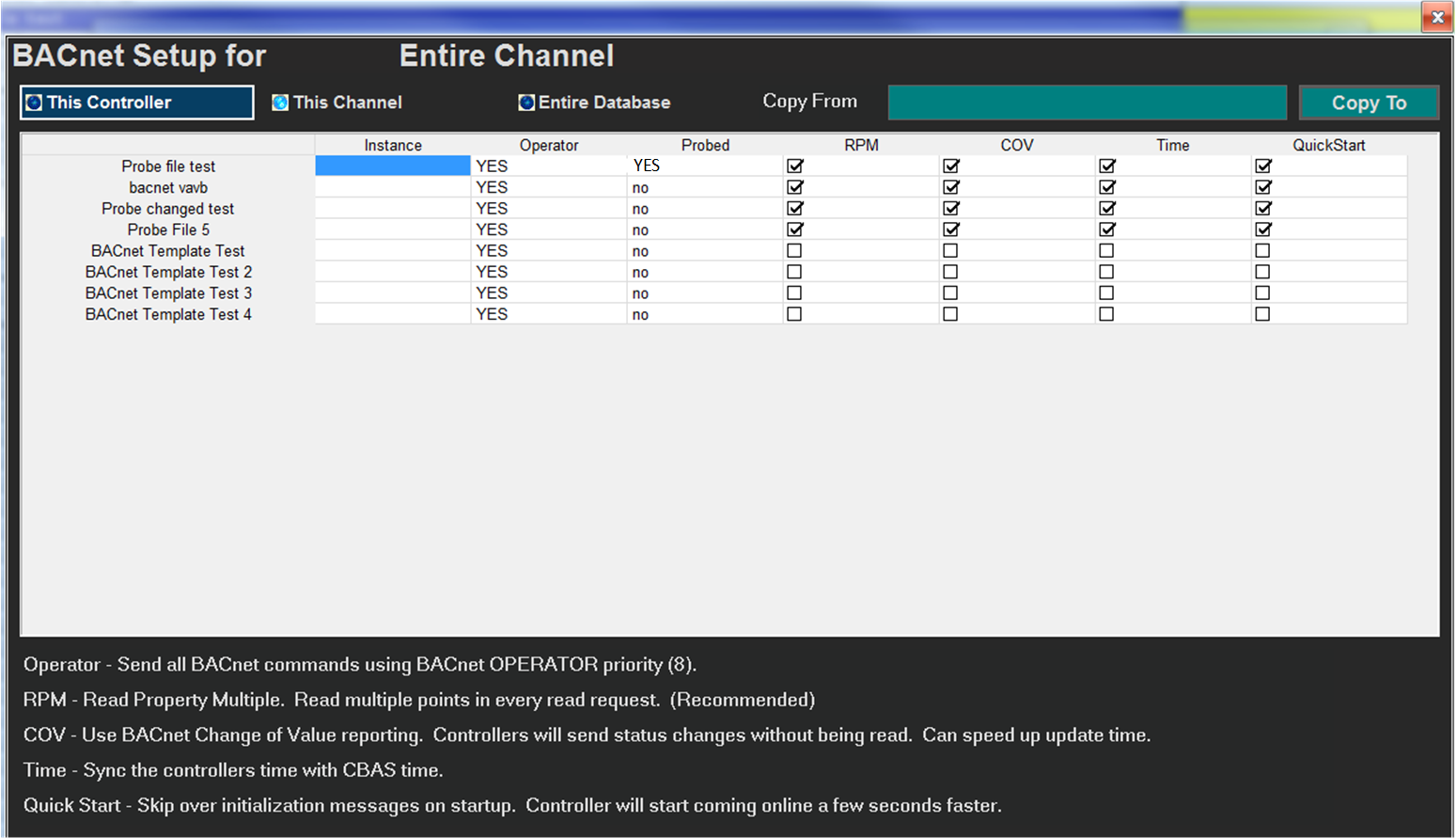Image resolution: width=1456 pixels, height=838 pixels.
Task: Uncheck COV for bacnet vavb
Action: pyautogui.click(x=951, y=187)
